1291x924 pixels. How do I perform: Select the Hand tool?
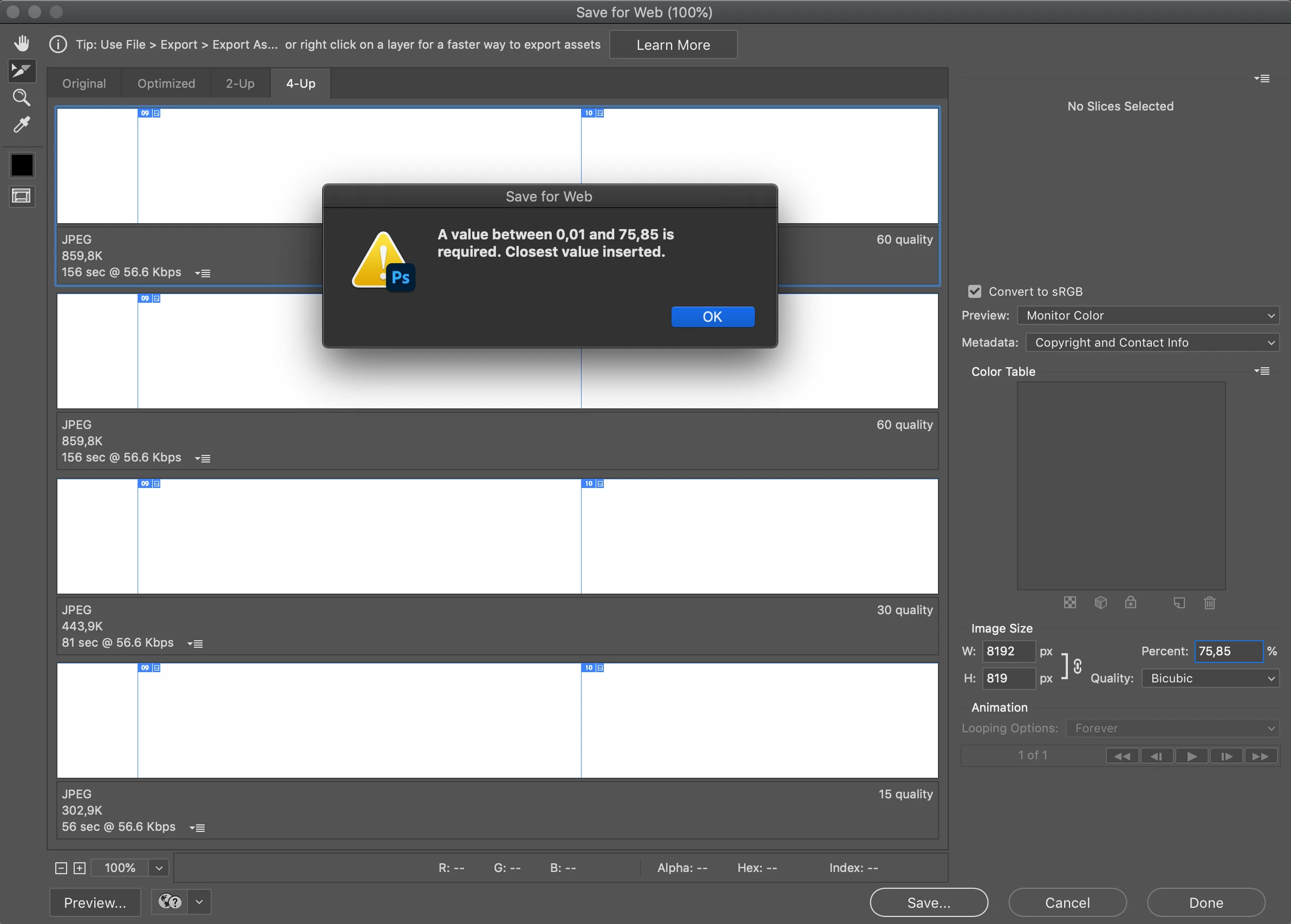click(x=22, y=43)
